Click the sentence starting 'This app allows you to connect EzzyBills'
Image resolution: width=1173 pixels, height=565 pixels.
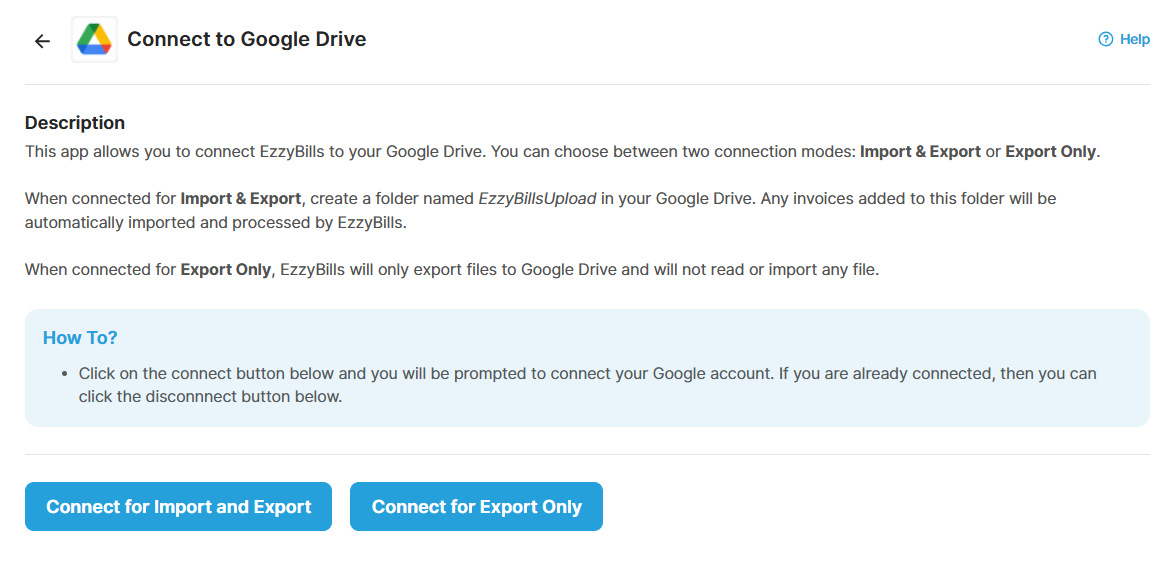(563, 152)
